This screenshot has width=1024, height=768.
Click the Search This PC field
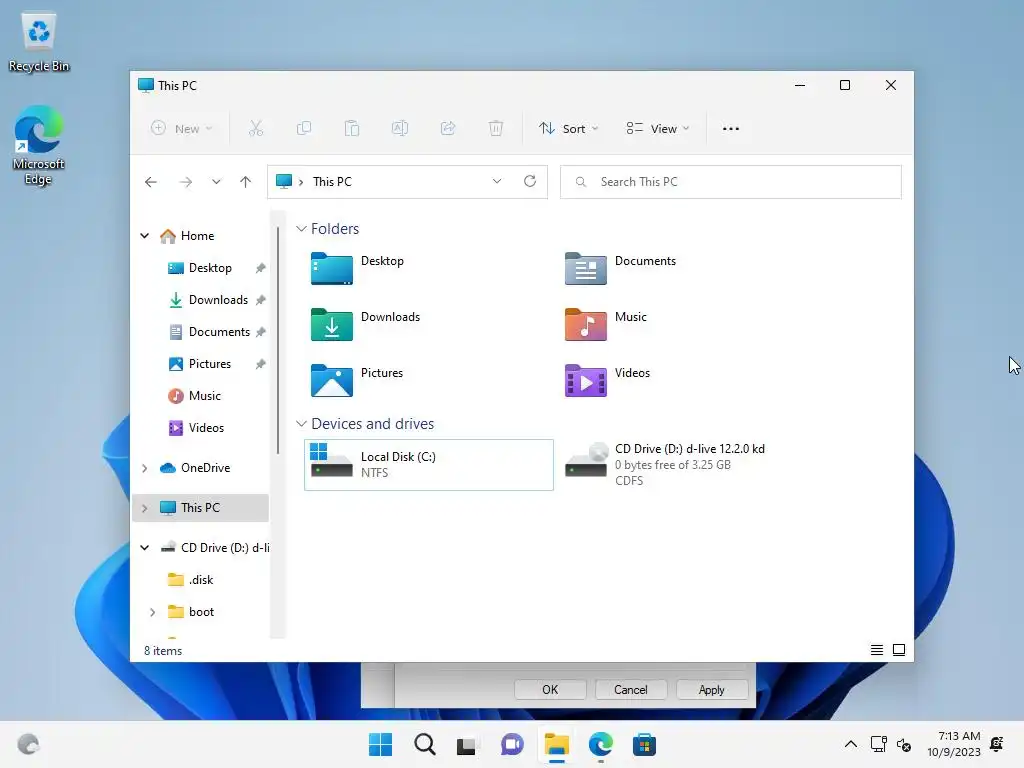tap(731, 182)
